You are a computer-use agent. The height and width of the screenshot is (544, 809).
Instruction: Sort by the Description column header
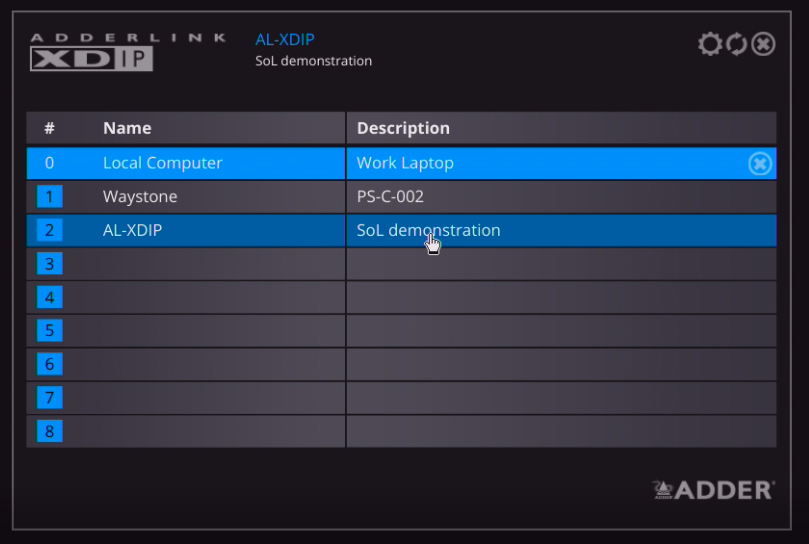tap(403, 128)
